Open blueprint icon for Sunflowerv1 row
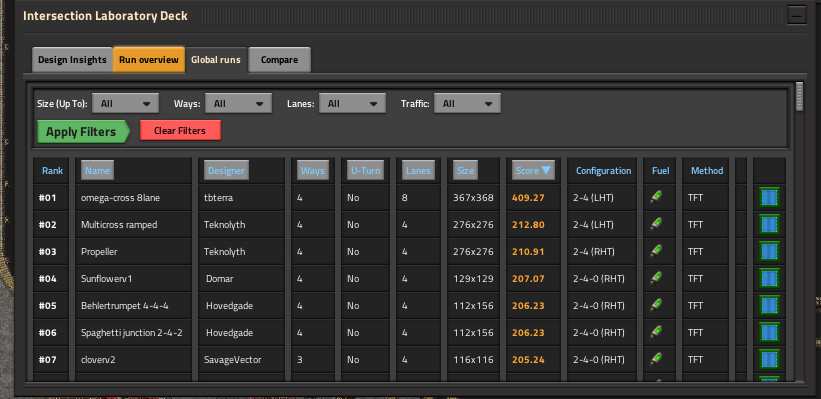 pos(769,279)
